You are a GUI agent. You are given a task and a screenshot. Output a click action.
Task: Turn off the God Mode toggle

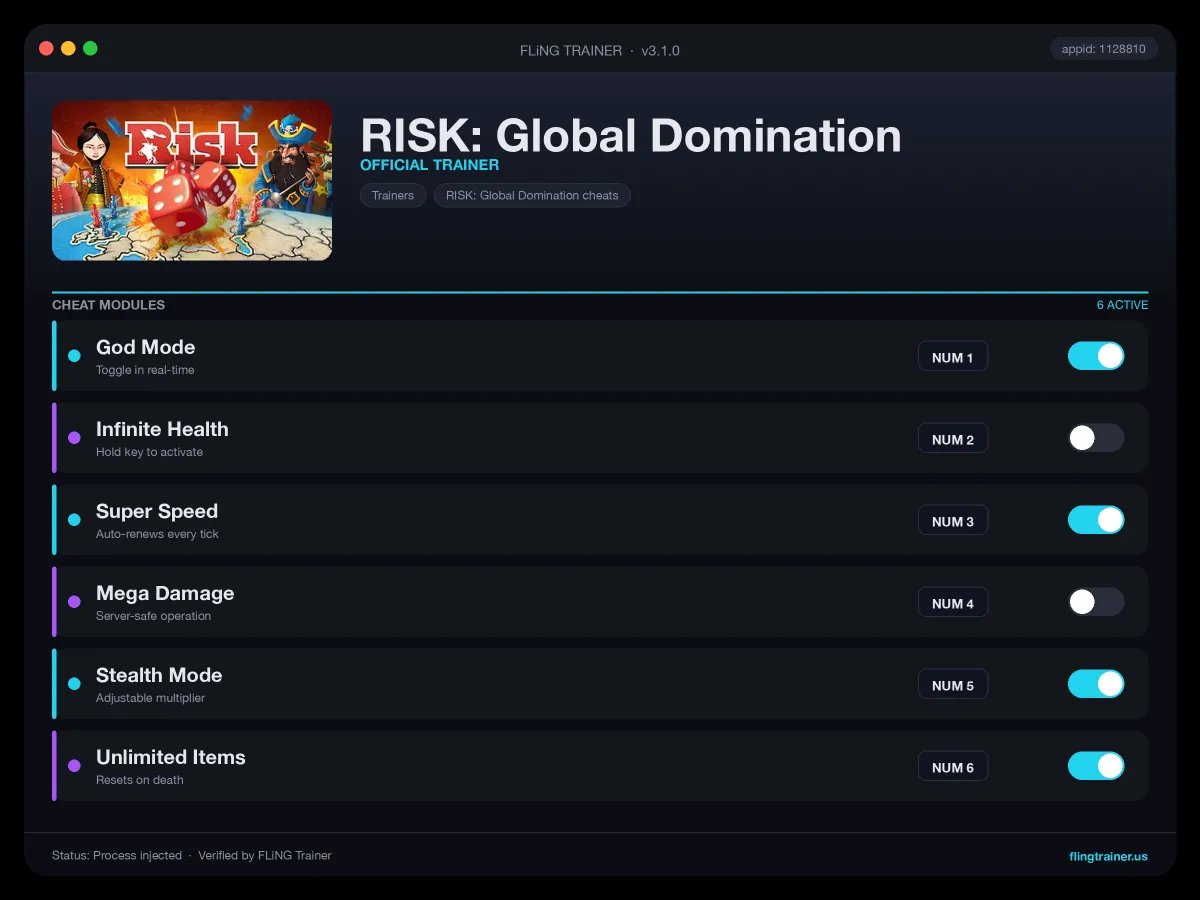click(1096, 356)
